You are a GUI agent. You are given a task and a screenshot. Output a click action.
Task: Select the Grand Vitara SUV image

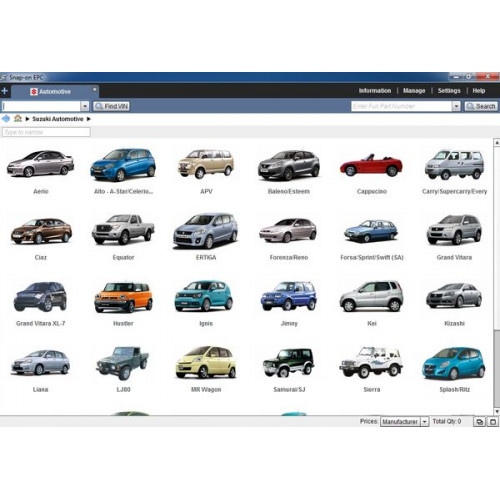click(x=454, y=229)
